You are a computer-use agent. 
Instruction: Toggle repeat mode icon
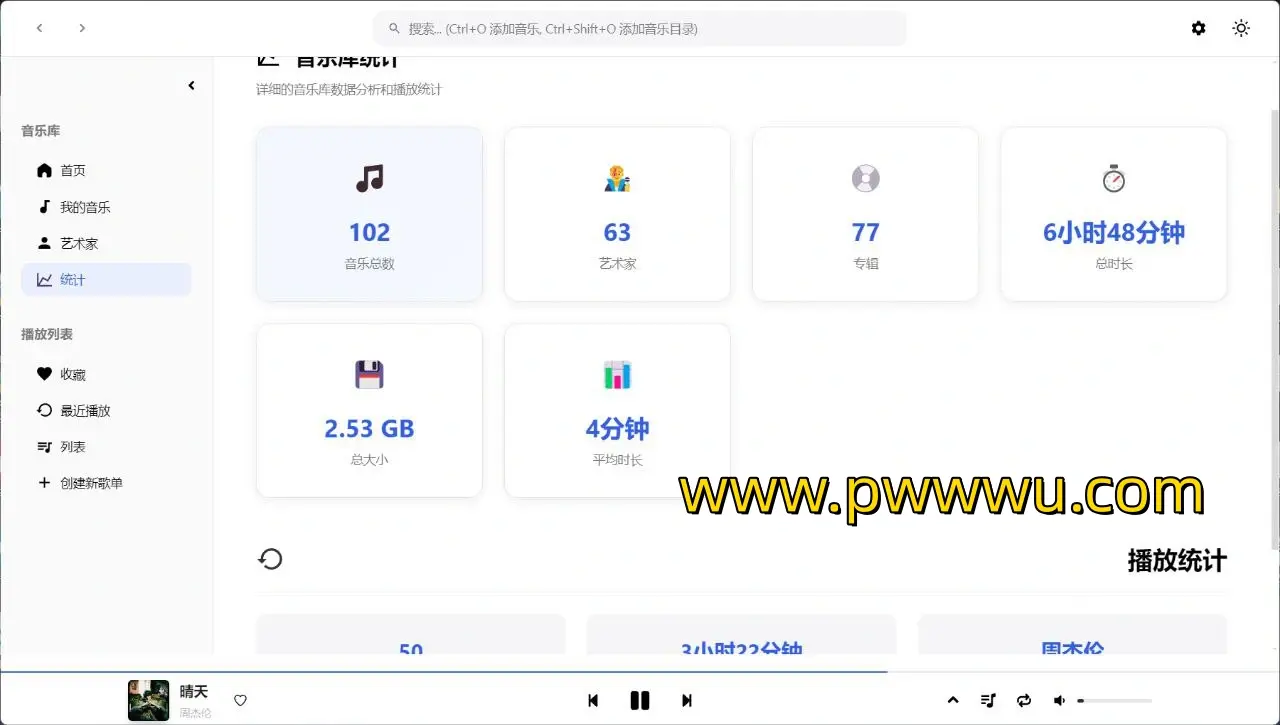pos(1024,701)
